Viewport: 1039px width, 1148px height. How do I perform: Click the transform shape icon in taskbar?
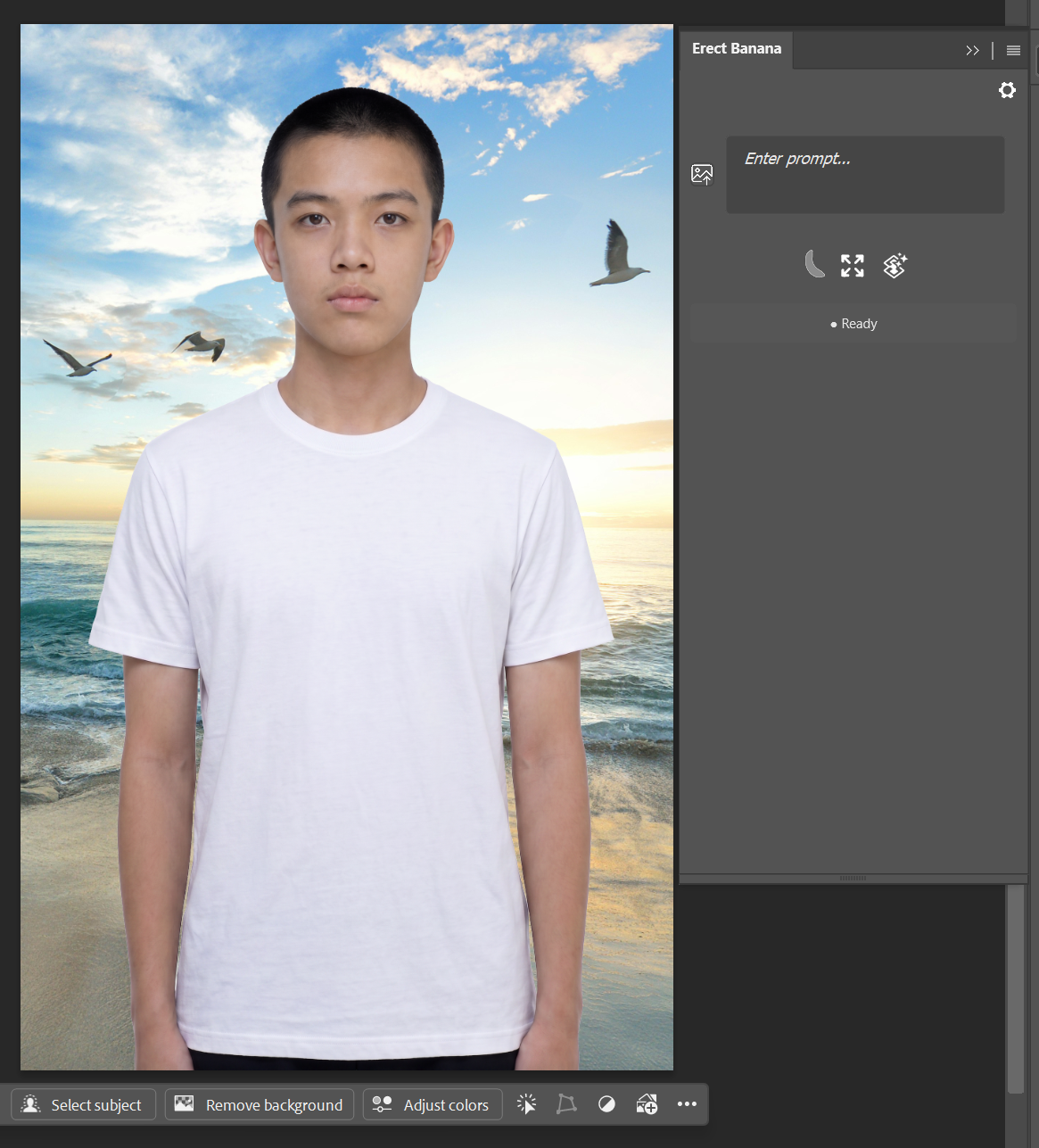[566, 1104]
